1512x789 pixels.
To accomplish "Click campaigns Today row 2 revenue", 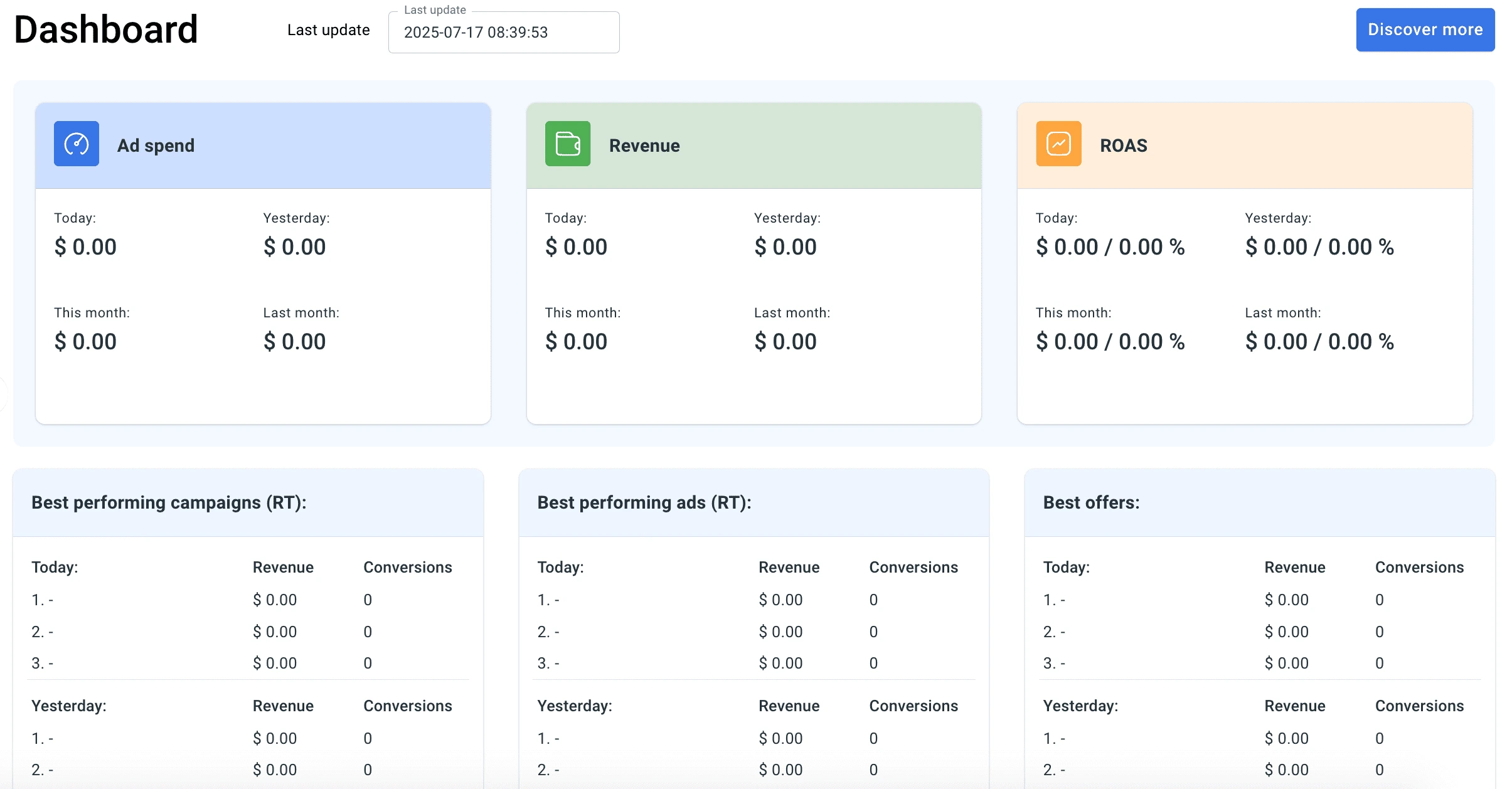I will coord(275,632).
